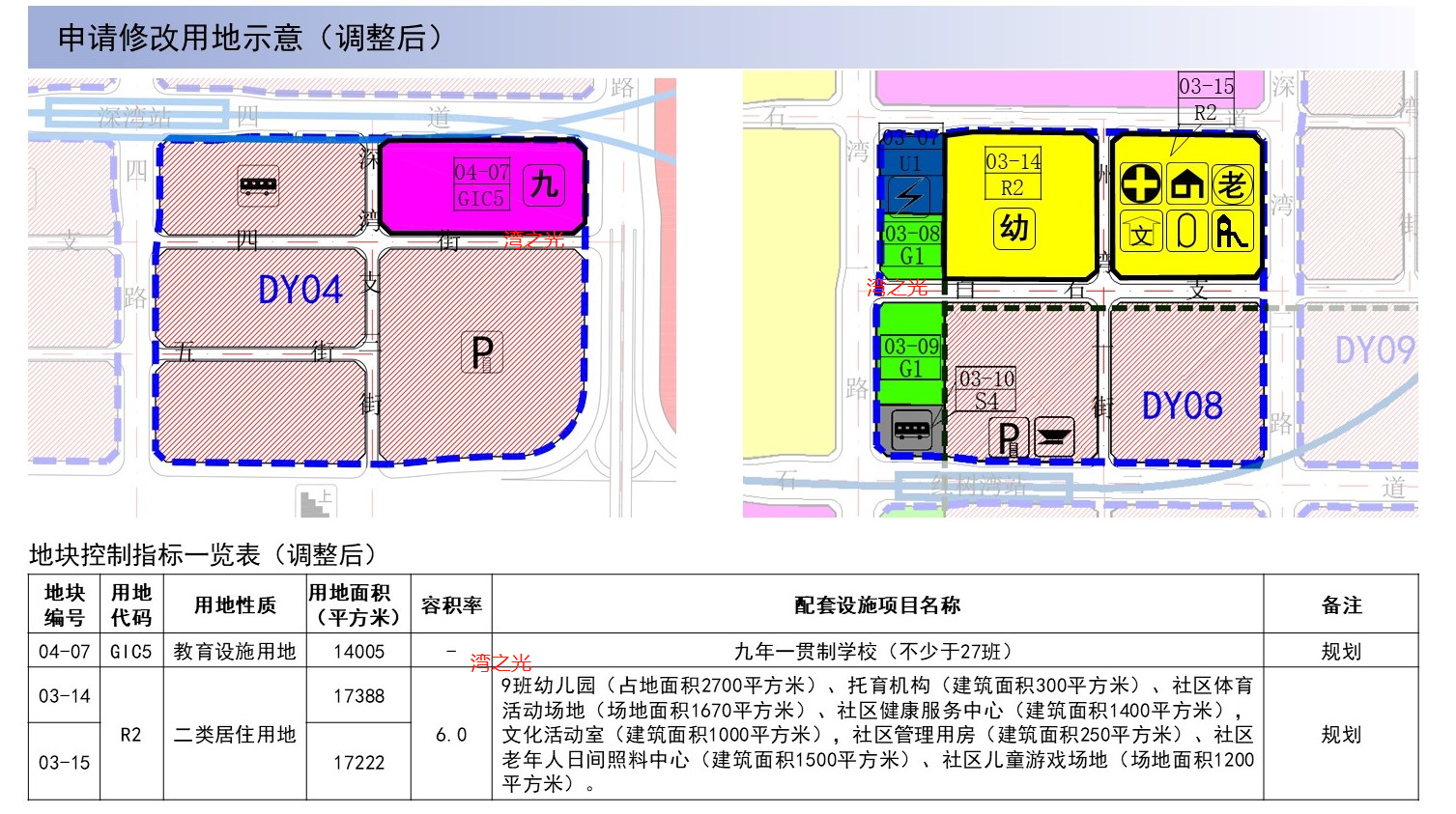The width and height of the screenshot is (1456, 814).
Task: Click the 容积率 column header
Action: click(451, 605)
